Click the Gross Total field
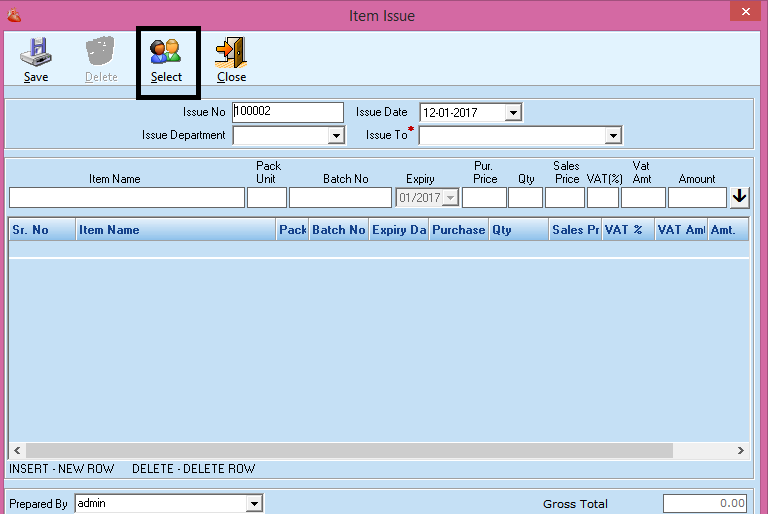This screenshot has height=514, width=770. pyautogui.click(x=705, y=504)
